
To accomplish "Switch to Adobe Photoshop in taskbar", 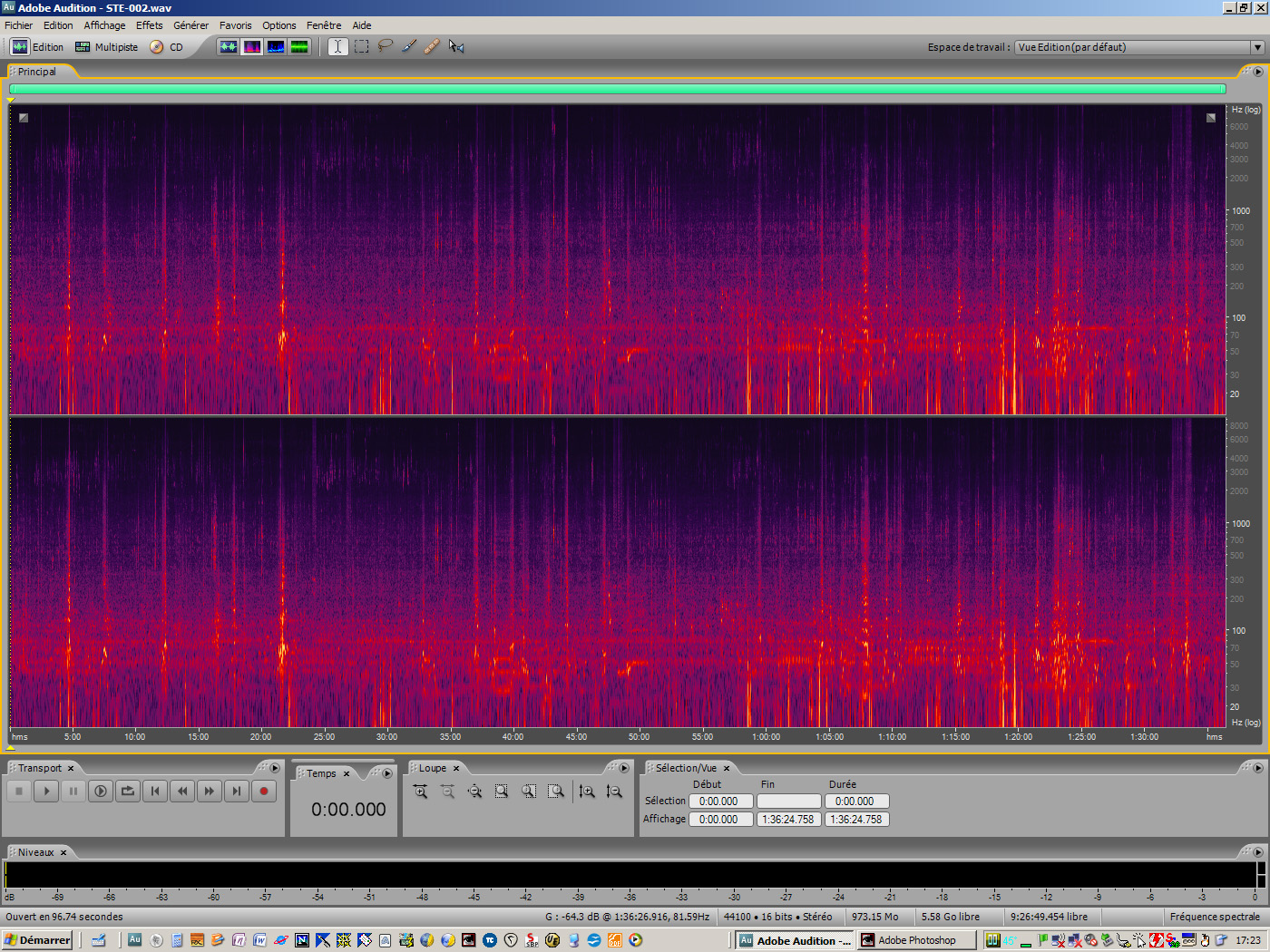I will click(x=916, y=940).
